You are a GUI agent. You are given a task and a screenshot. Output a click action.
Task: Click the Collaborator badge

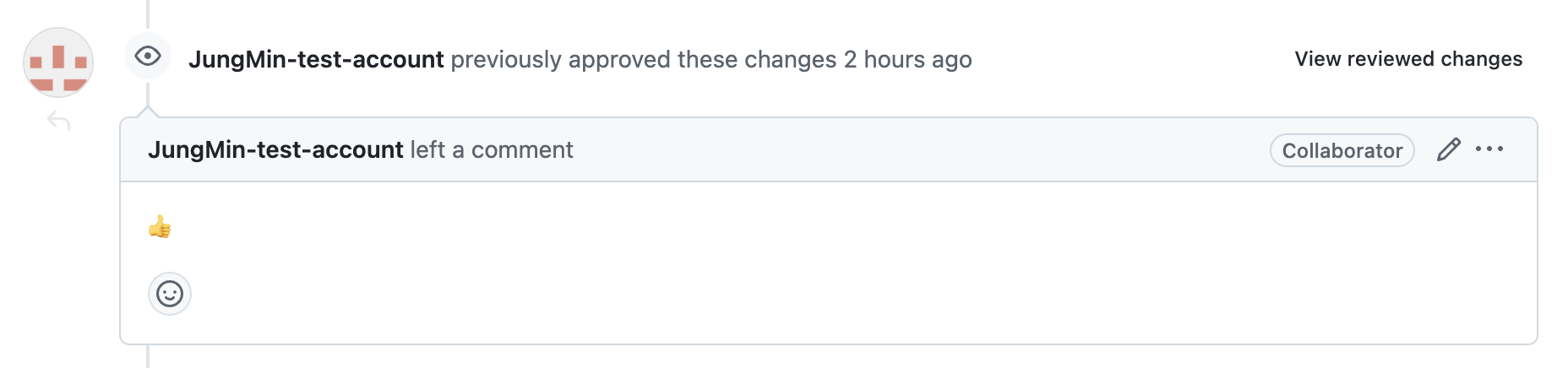tap(1342, 150)
